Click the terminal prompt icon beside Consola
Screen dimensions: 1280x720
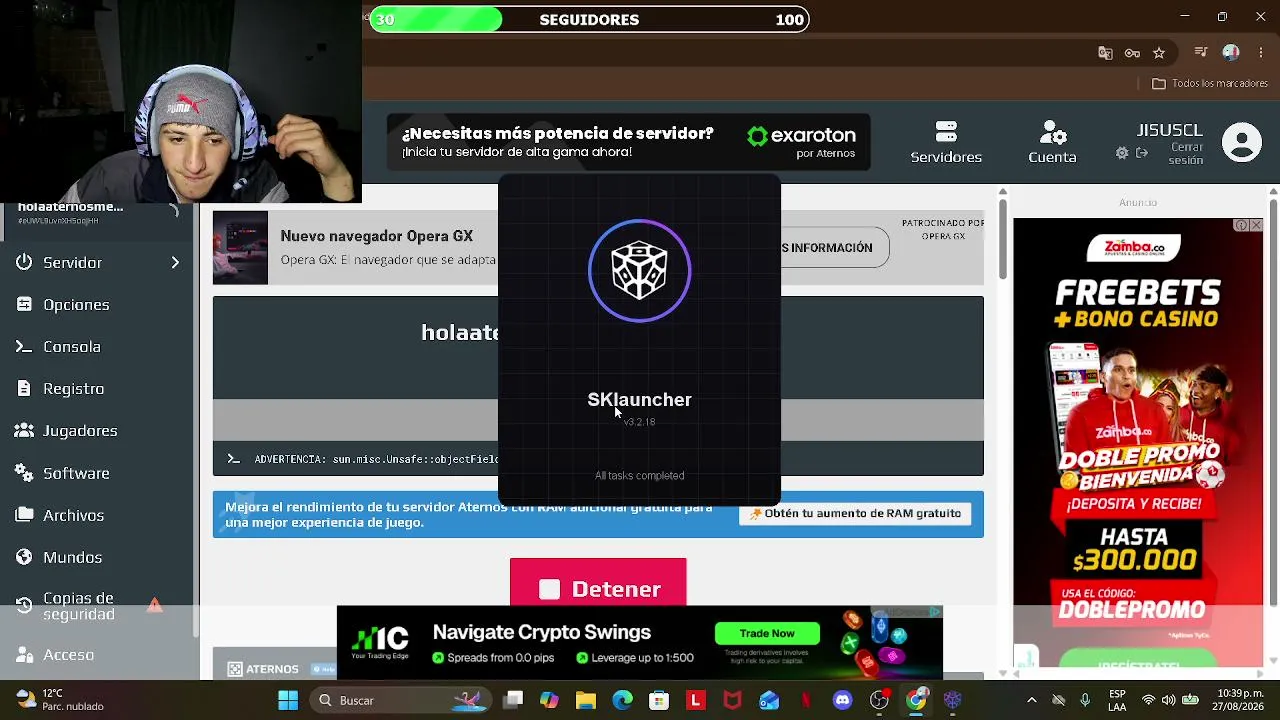coord(24,346)
